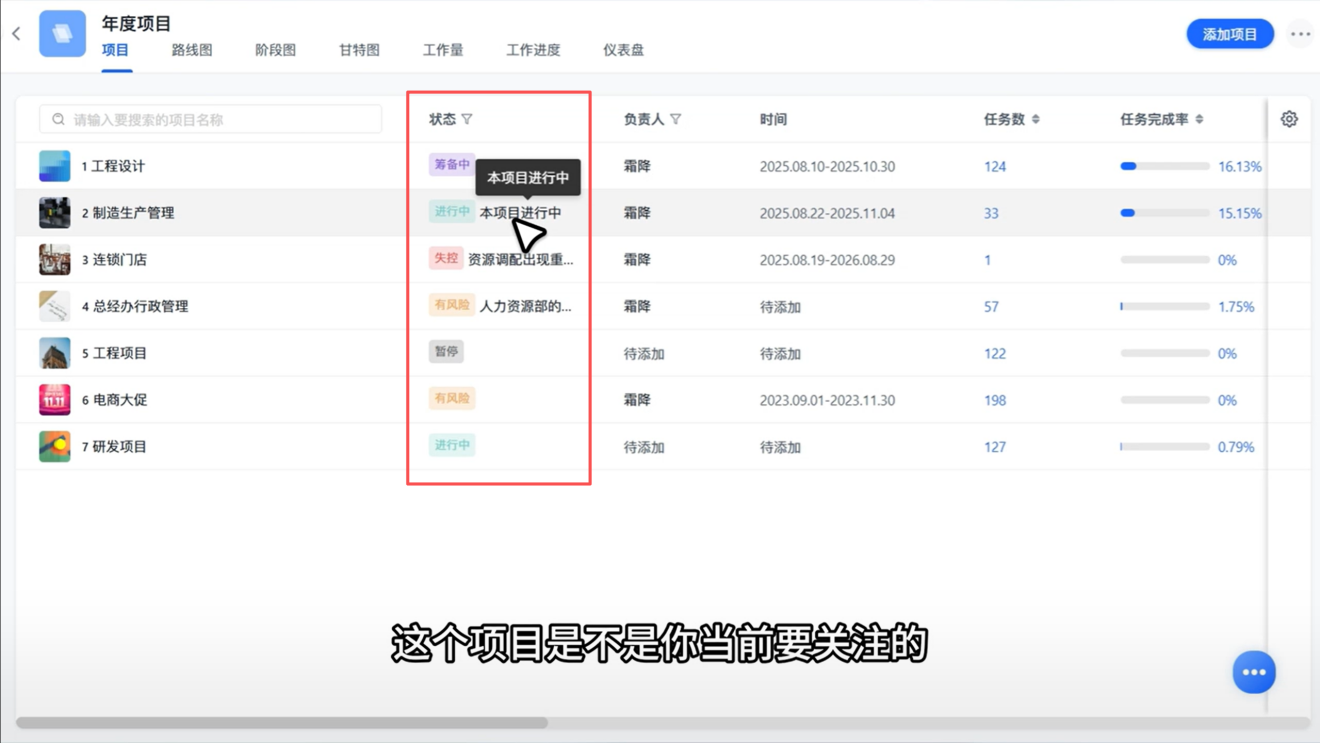Open 电商大促 11.11 thumbnail
The height and width of the screenshot is (743, 1320).
[x=55, y=400]
